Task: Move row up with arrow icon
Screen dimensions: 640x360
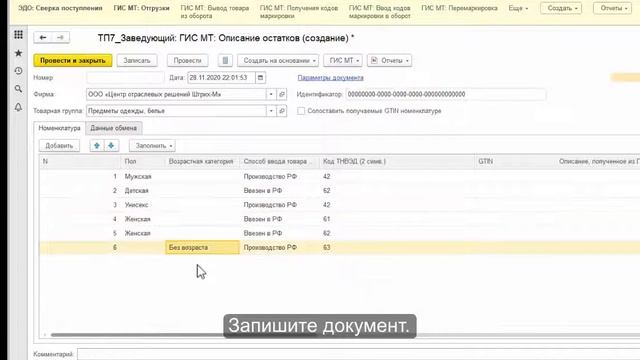Action: tap(97, 146)
